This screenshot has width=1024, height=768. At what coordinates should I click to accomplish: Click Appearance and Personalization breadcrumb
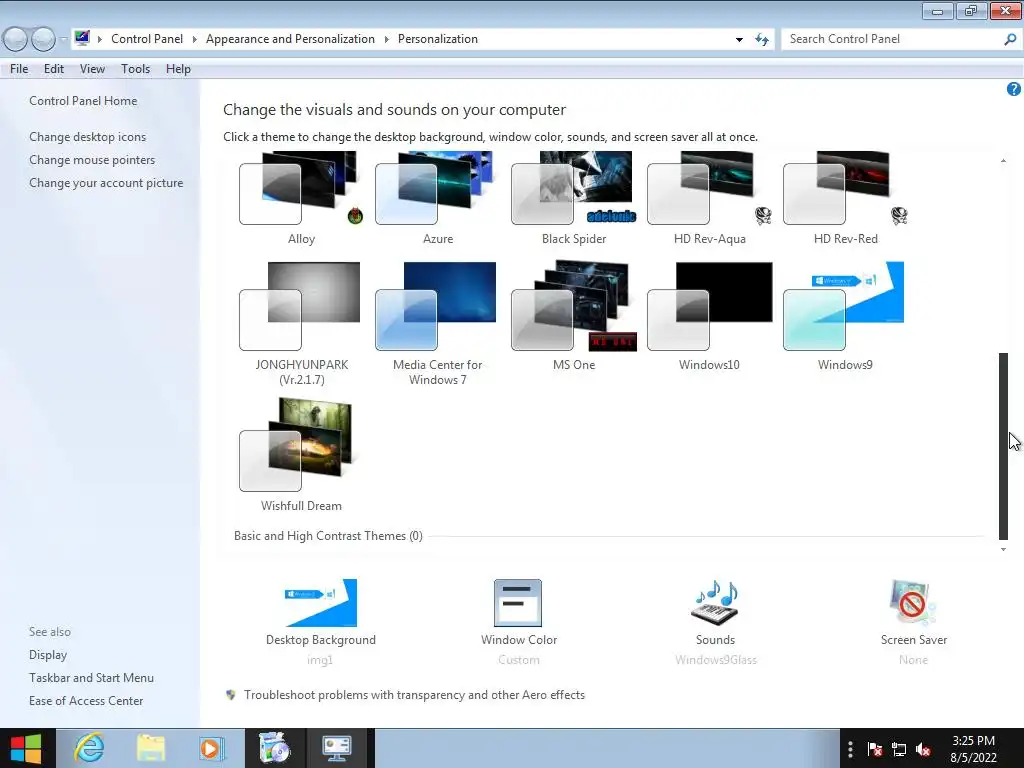pyautogui.click(x=290, y=39)
